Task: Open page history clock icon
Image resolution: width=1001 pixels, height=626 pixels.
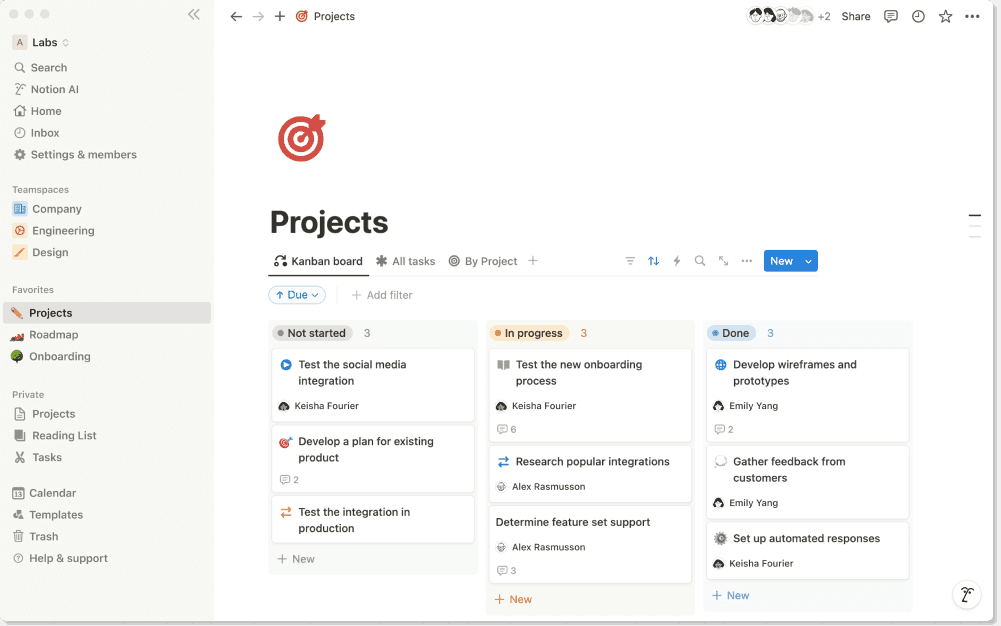Action: 918,16
